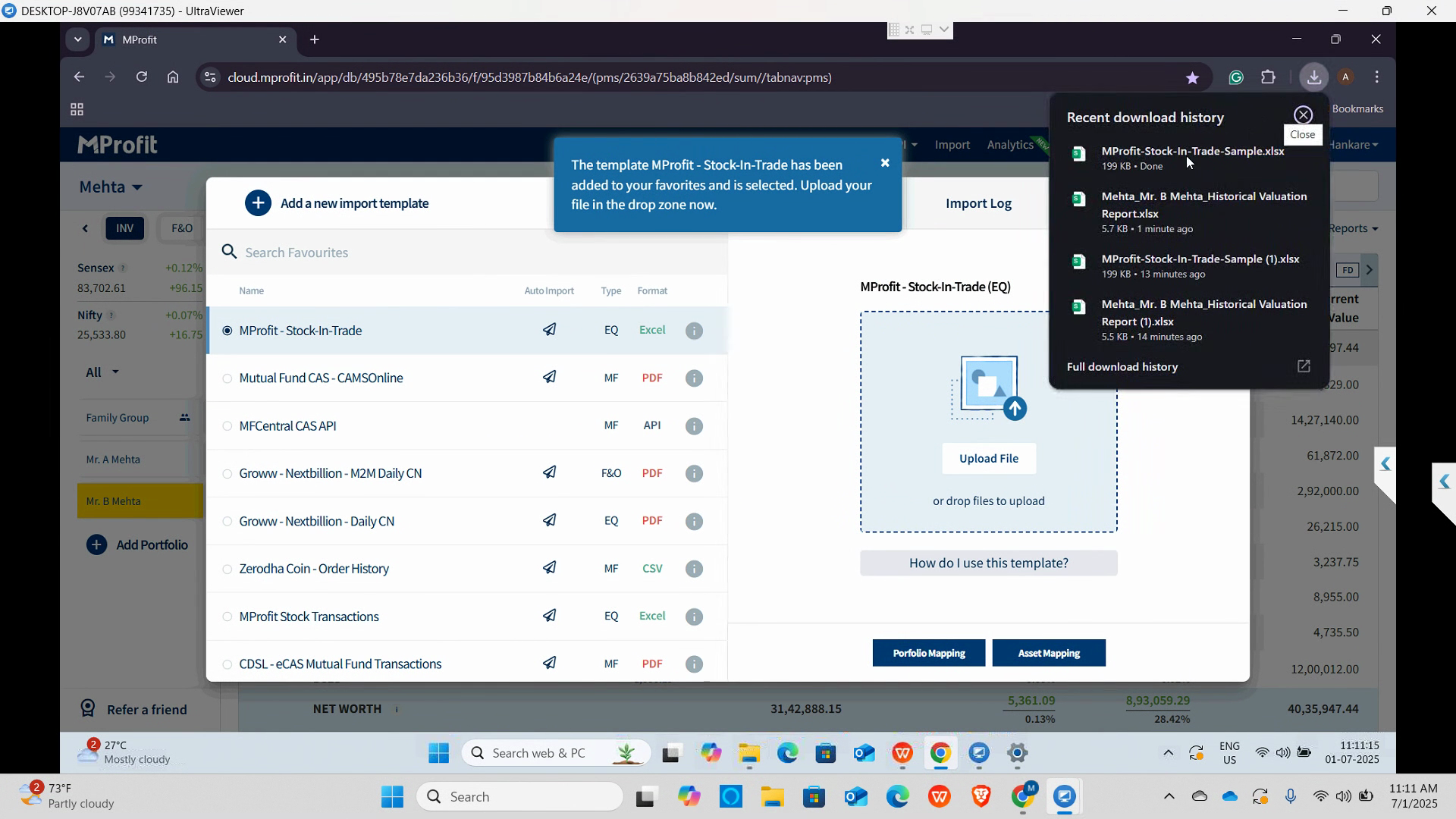
Task: Open full download history external link icon
Action: pos(1304,367)
